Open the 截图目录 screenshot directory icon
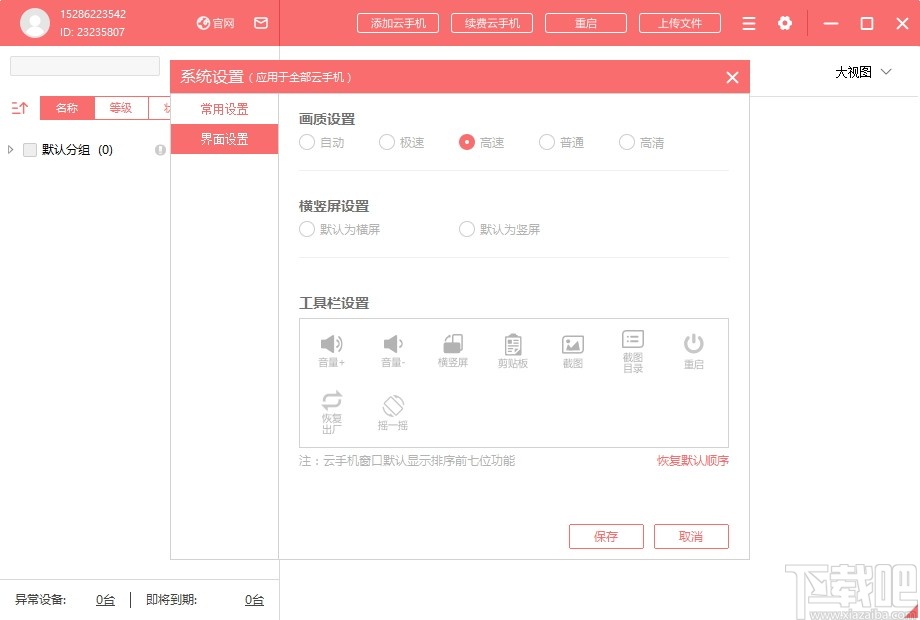920x620 pixels. coord(632,348)
